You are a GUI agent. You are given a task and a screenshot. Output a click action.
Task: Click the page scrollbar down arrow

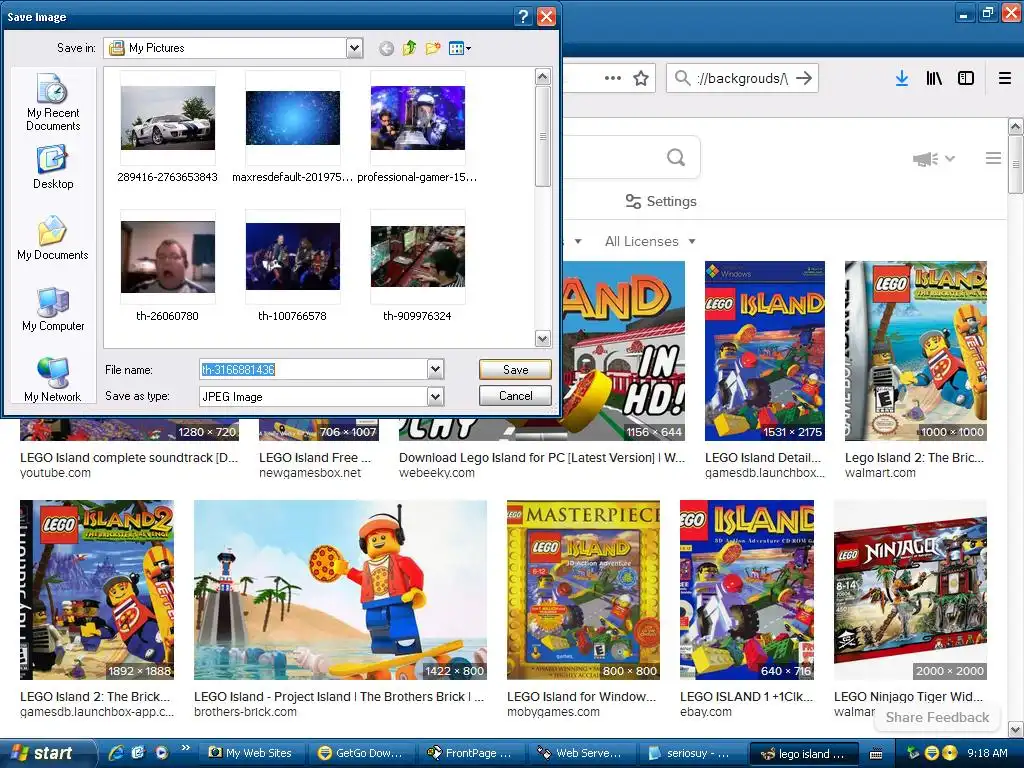[x=1016, y=728]
